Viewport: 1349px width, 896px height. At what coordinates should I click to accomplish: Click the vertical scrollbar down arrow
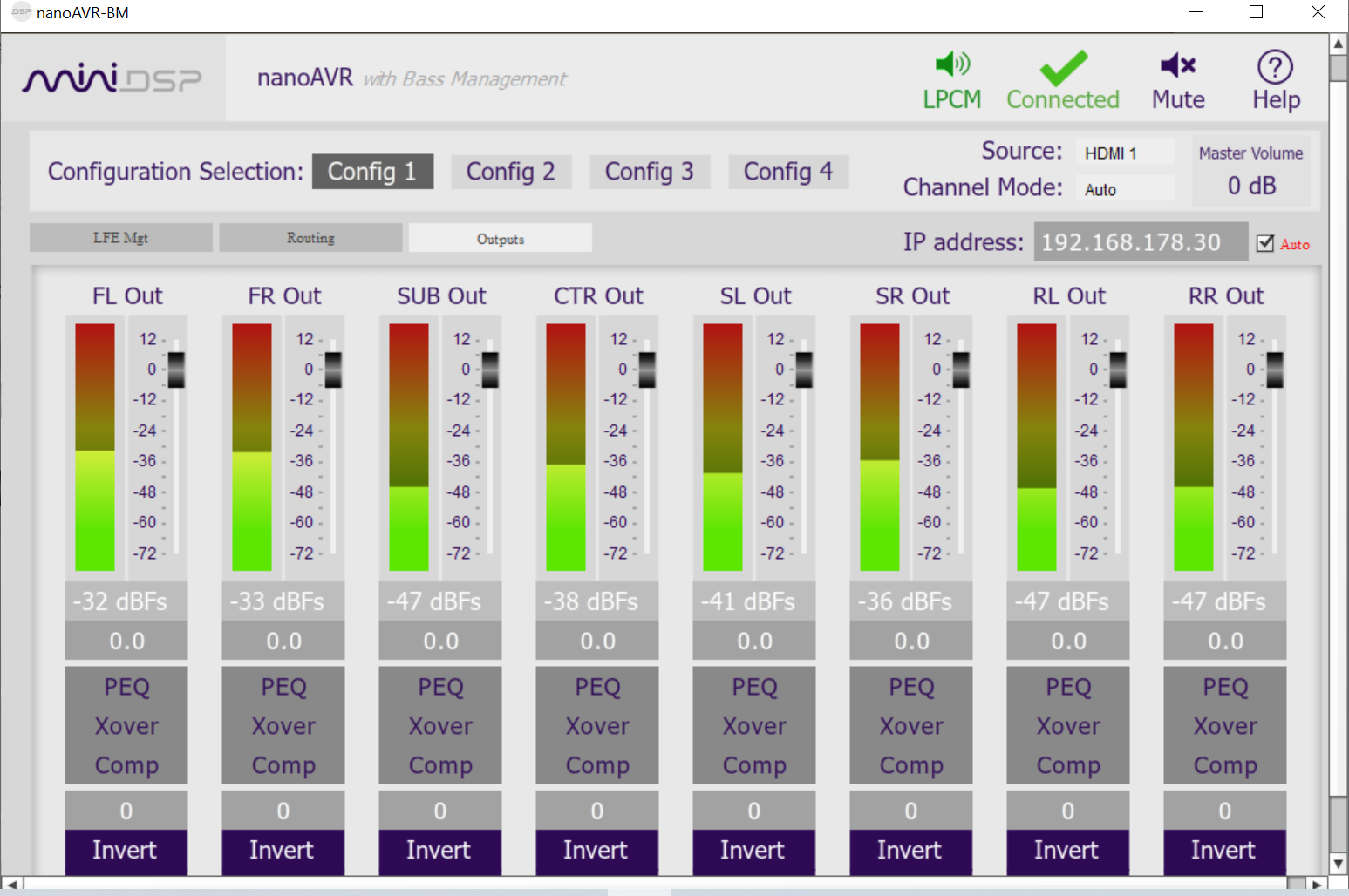click(1339, 864)
